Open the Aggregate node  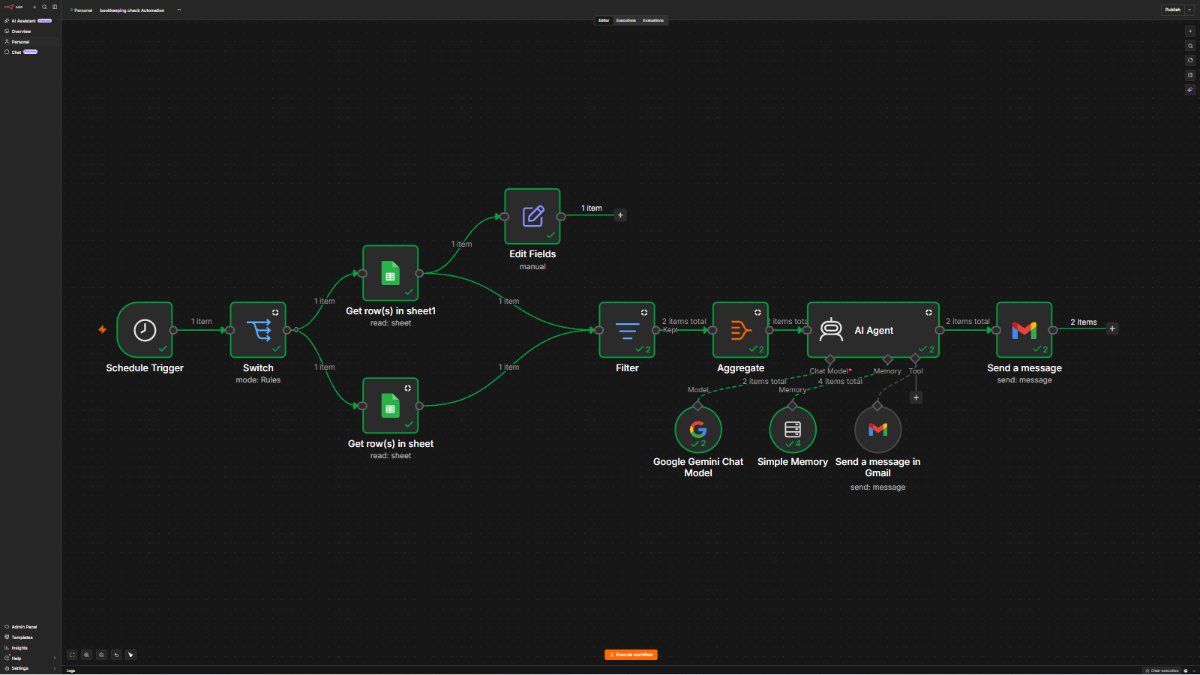[x=741, y=330]
